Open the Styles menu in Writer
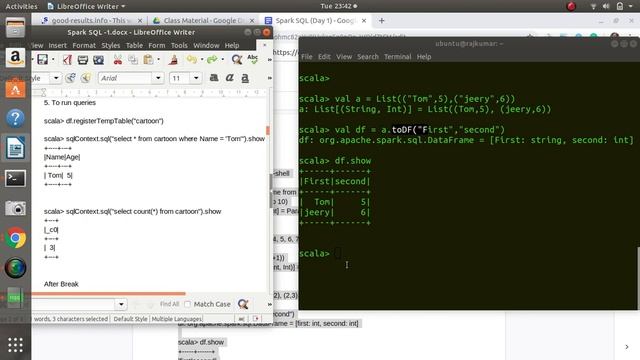Image resolution: width=640 pixels, height=360 pixels. click(x=111, y=45)
